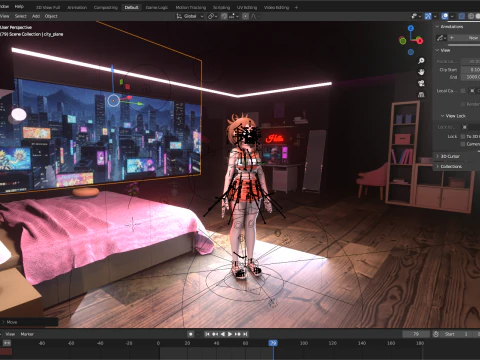
Task: Switch to the Motion Tracking workspace tab
Action: [191, 7]
